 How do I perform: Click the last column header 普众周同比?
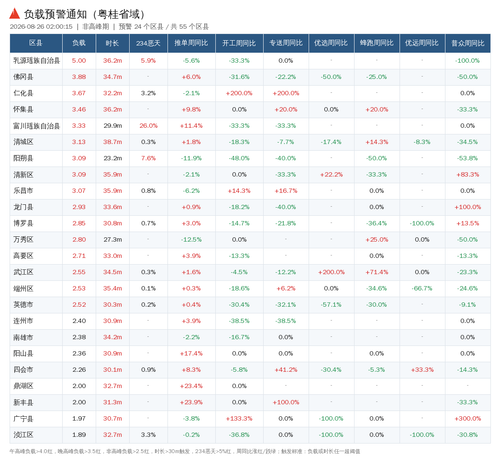pyautogui.click(x=468, y=43)
